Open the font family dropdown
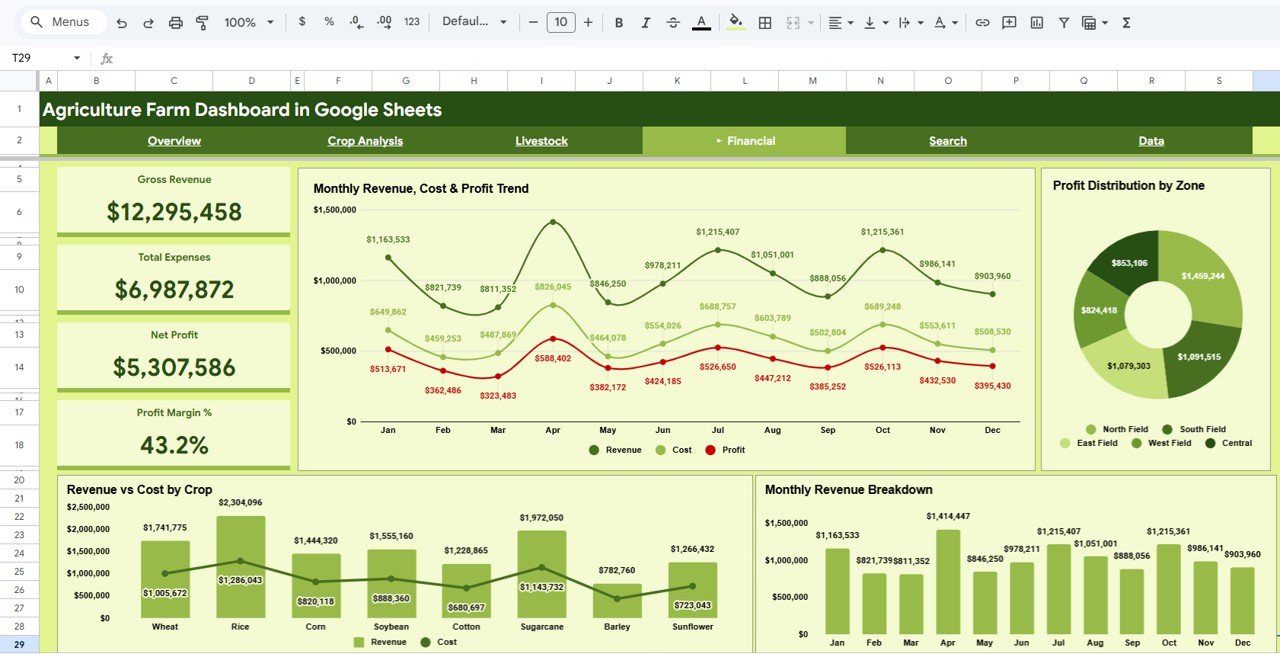This screenshot has height=654, width=1280. (475, 21)
